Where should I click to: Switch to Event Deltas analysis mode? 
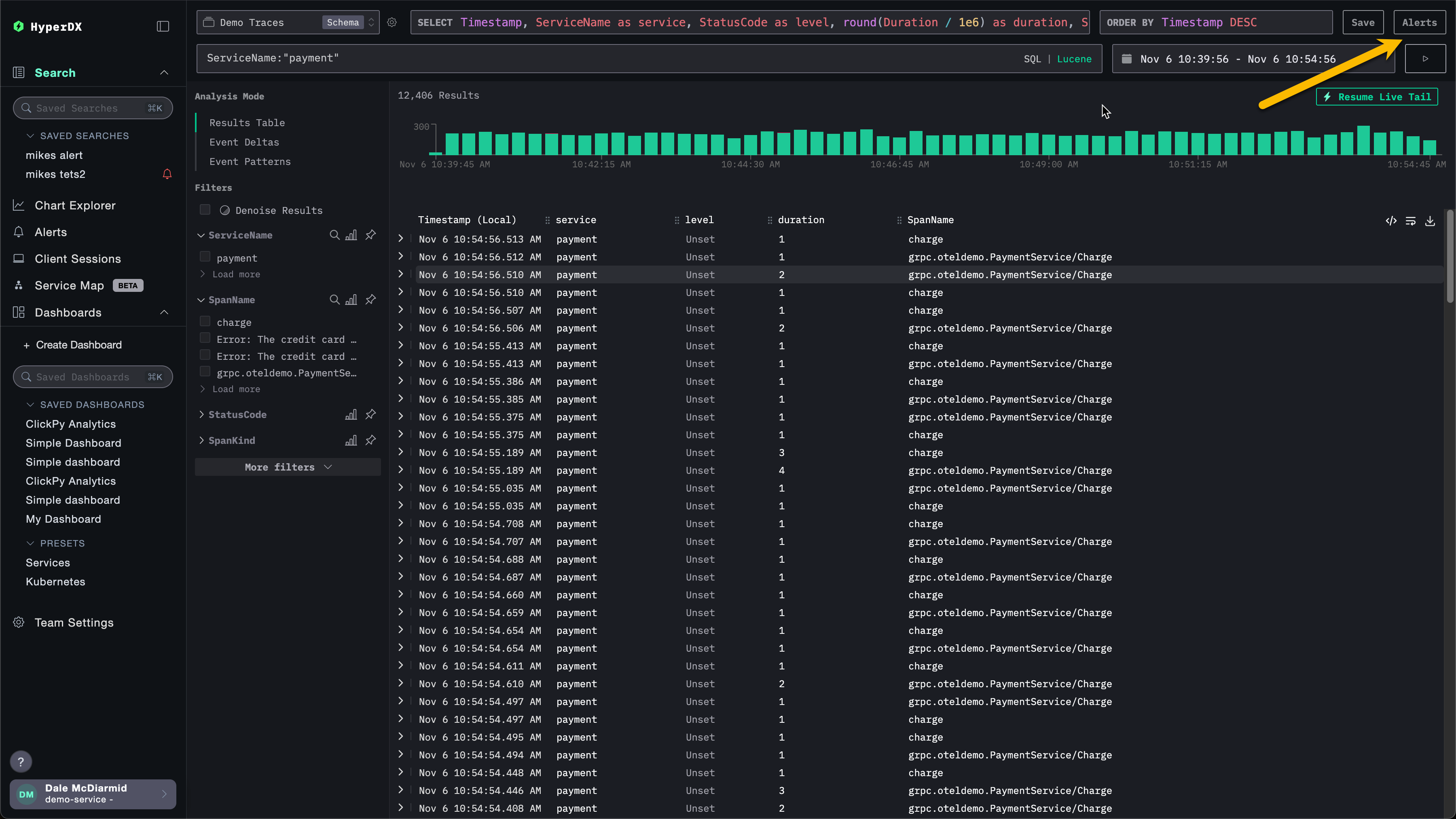pyautogui.click(x=244, y=142)
